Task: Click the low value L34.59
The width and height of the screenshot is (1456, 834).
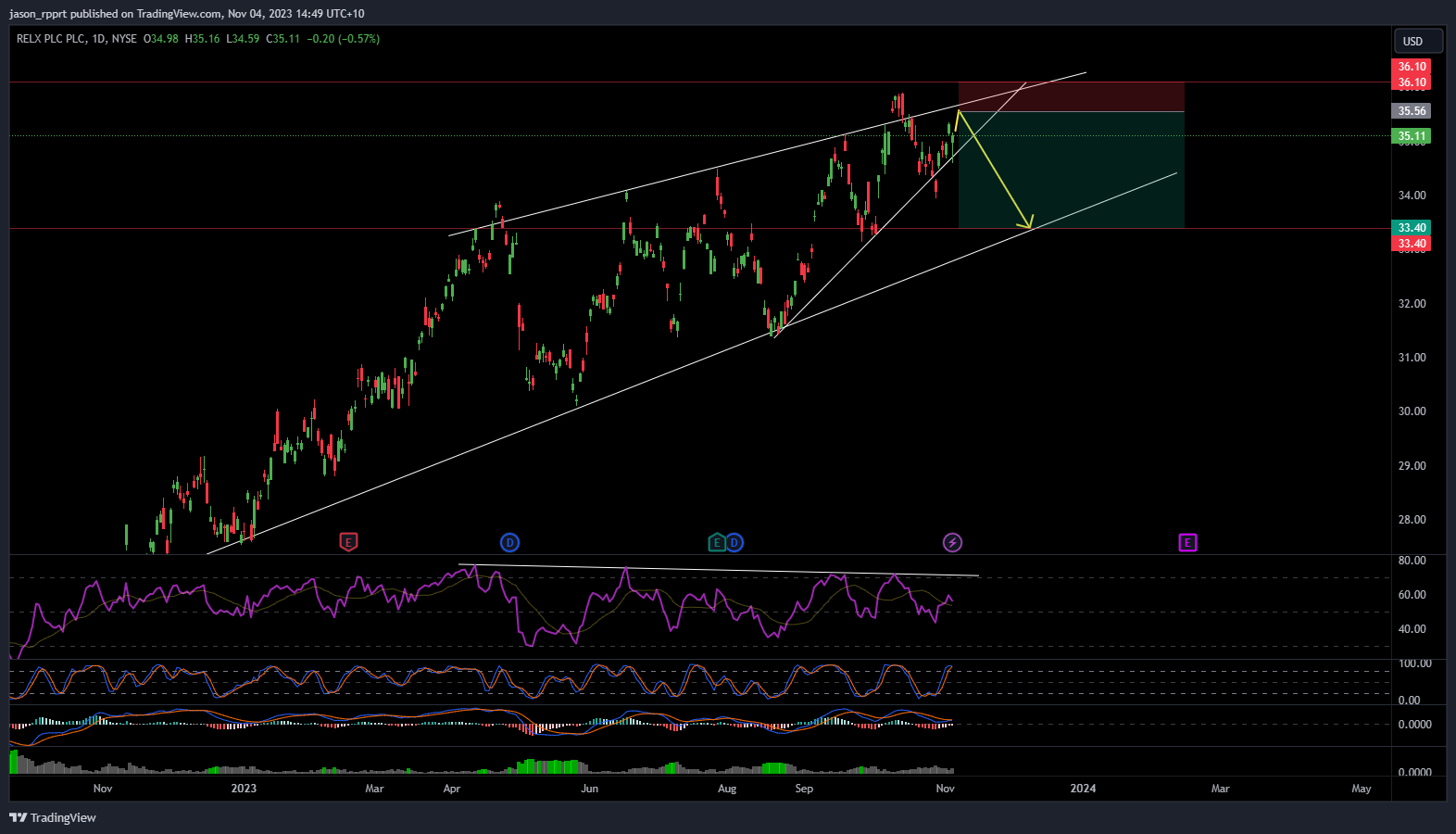Action: click(243, 39)
